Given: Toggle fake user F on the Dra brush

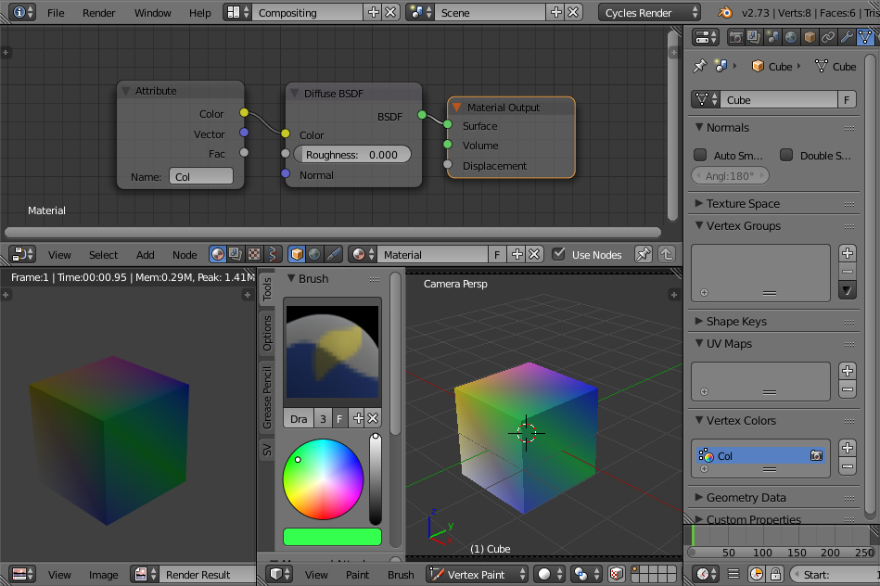Looking at the screenshot, I should 340,418.
